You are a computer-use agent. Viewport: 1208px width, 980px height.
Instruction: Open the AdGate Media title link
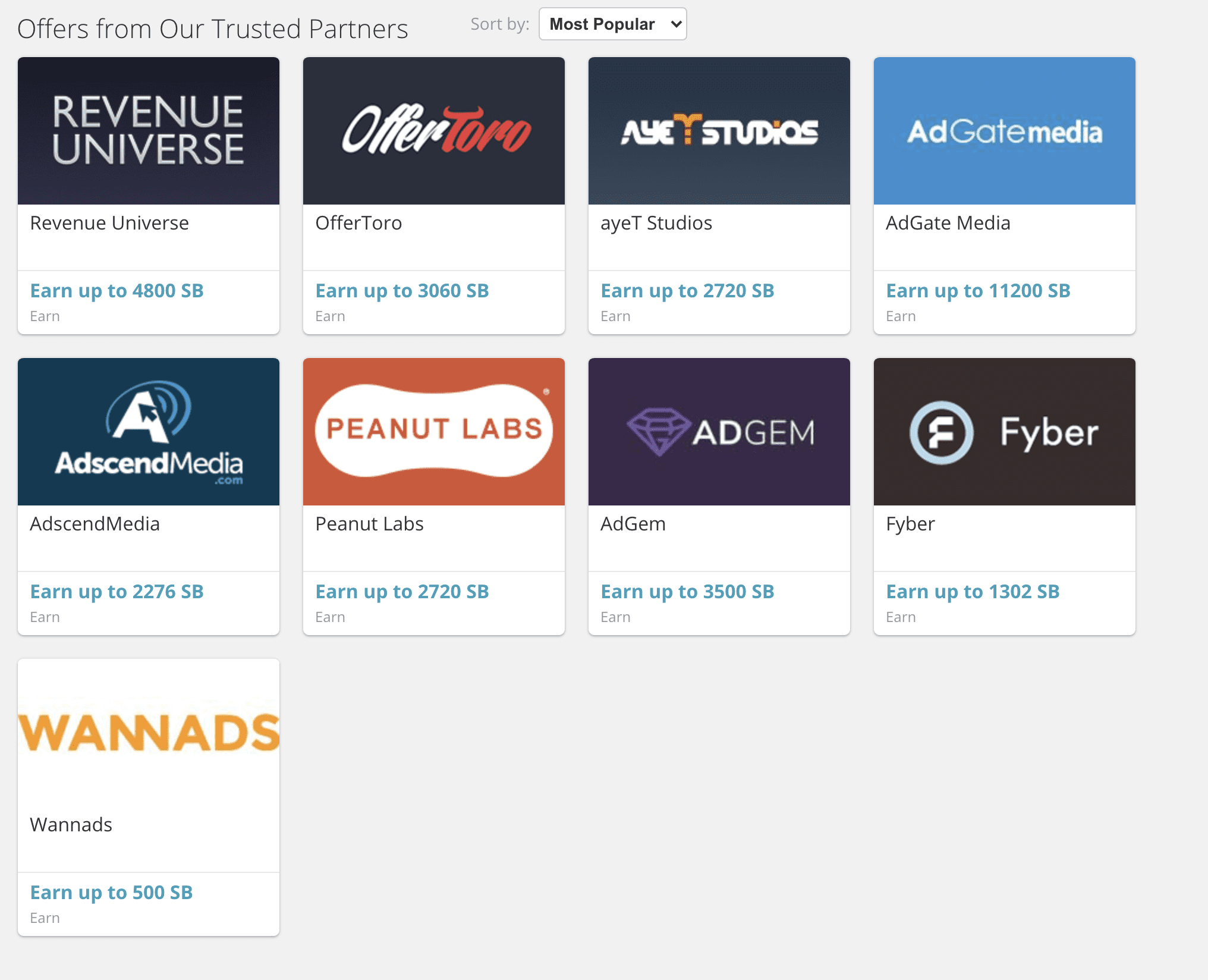pyautogui.click(x=948, y=223)
